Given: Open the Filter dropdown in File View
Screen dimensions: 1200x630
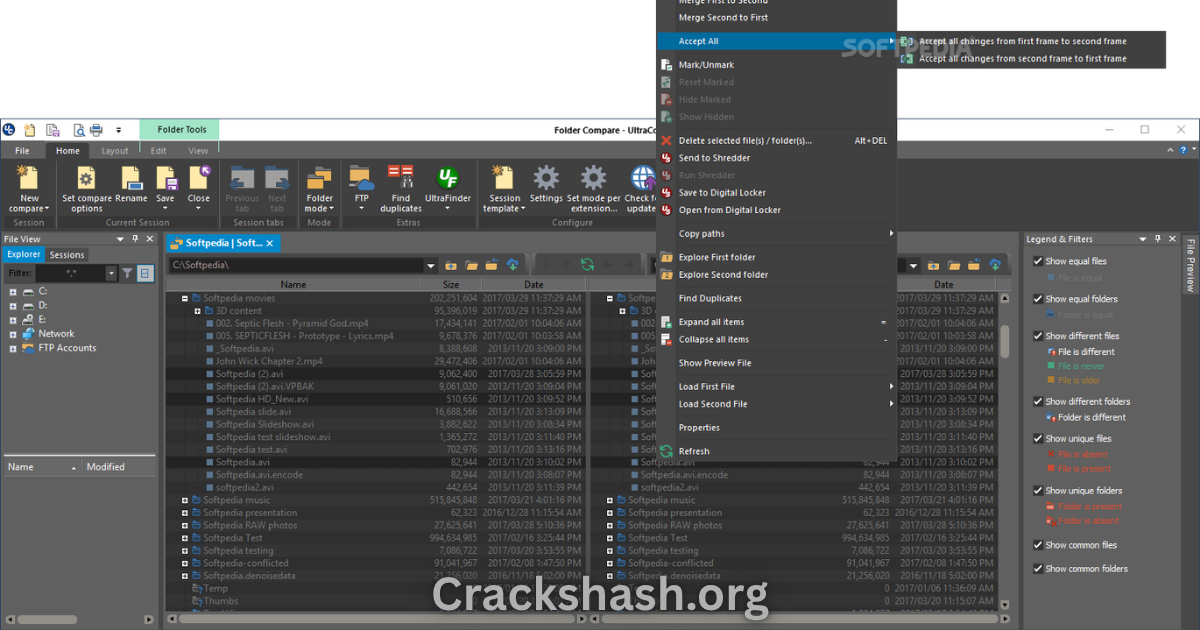Looking at the screenshot, I should tap(111, 273).
